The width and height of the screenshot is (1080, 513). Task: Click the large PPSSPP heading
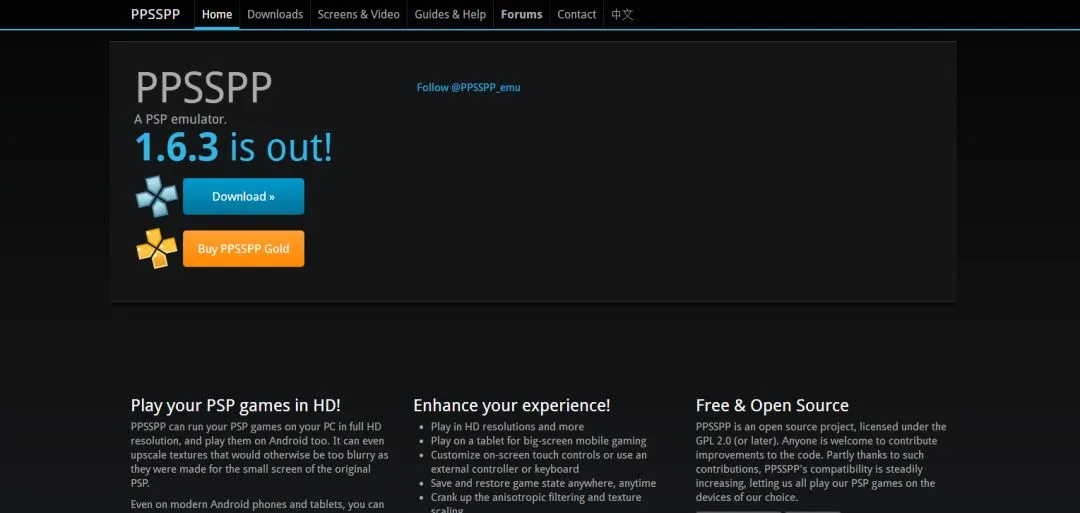(x=204, y=87)
